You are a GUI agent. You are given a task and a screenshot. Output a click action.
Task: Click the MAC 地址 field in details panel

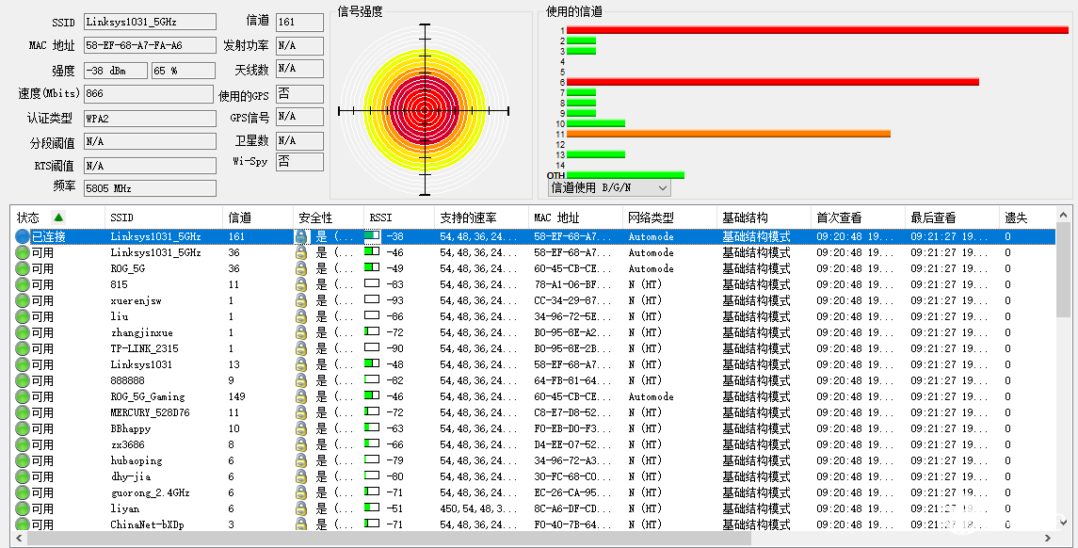point(150,45)
